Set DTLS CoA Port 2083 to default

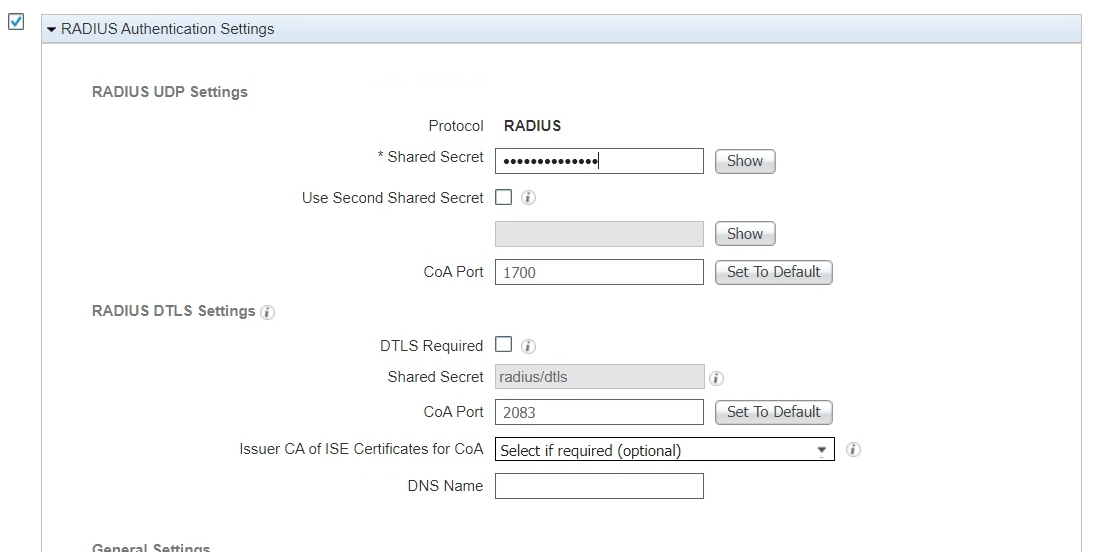pos(773,412)
